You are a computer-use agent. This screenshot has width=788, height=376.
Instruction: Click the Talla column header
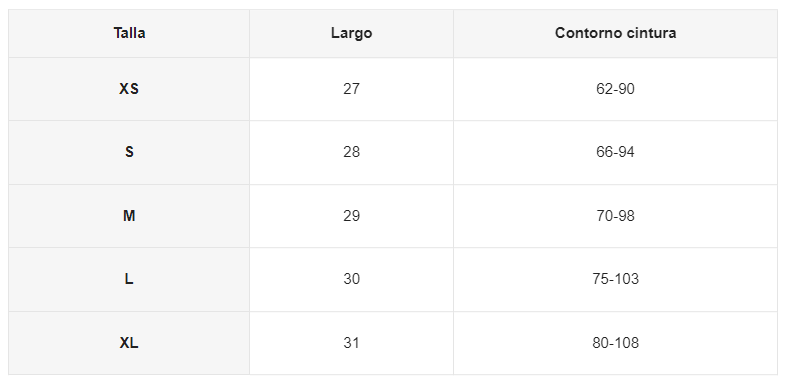(129, 33)
